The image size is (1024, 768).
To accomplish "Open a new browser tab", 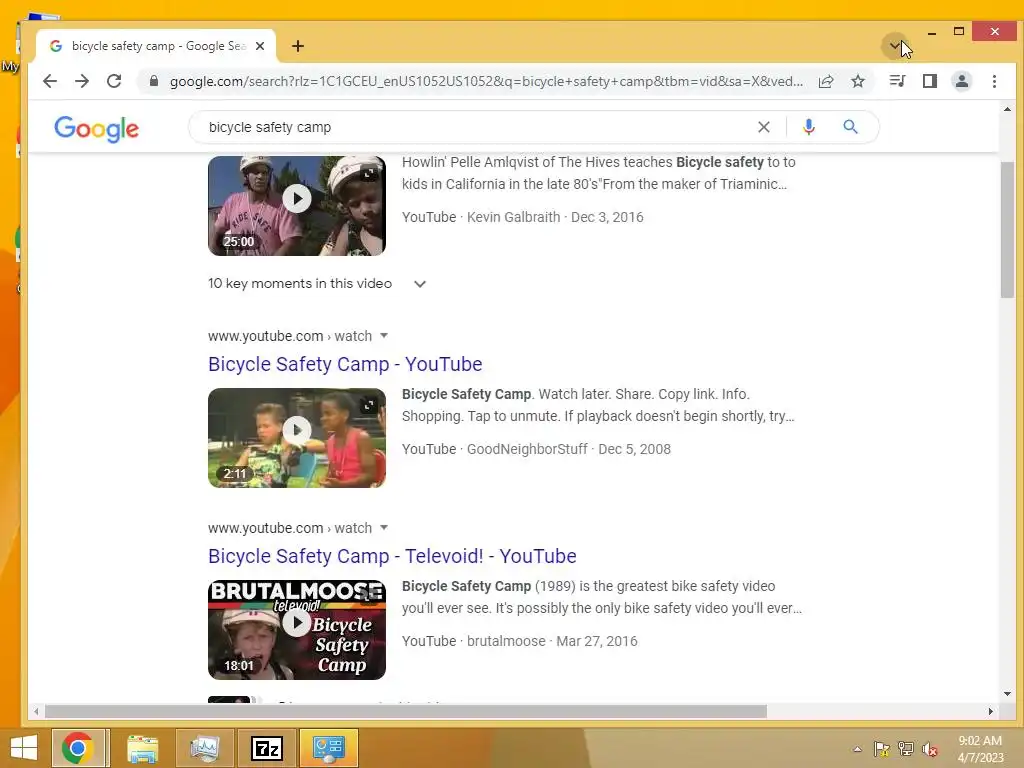I will click(298, 46).
